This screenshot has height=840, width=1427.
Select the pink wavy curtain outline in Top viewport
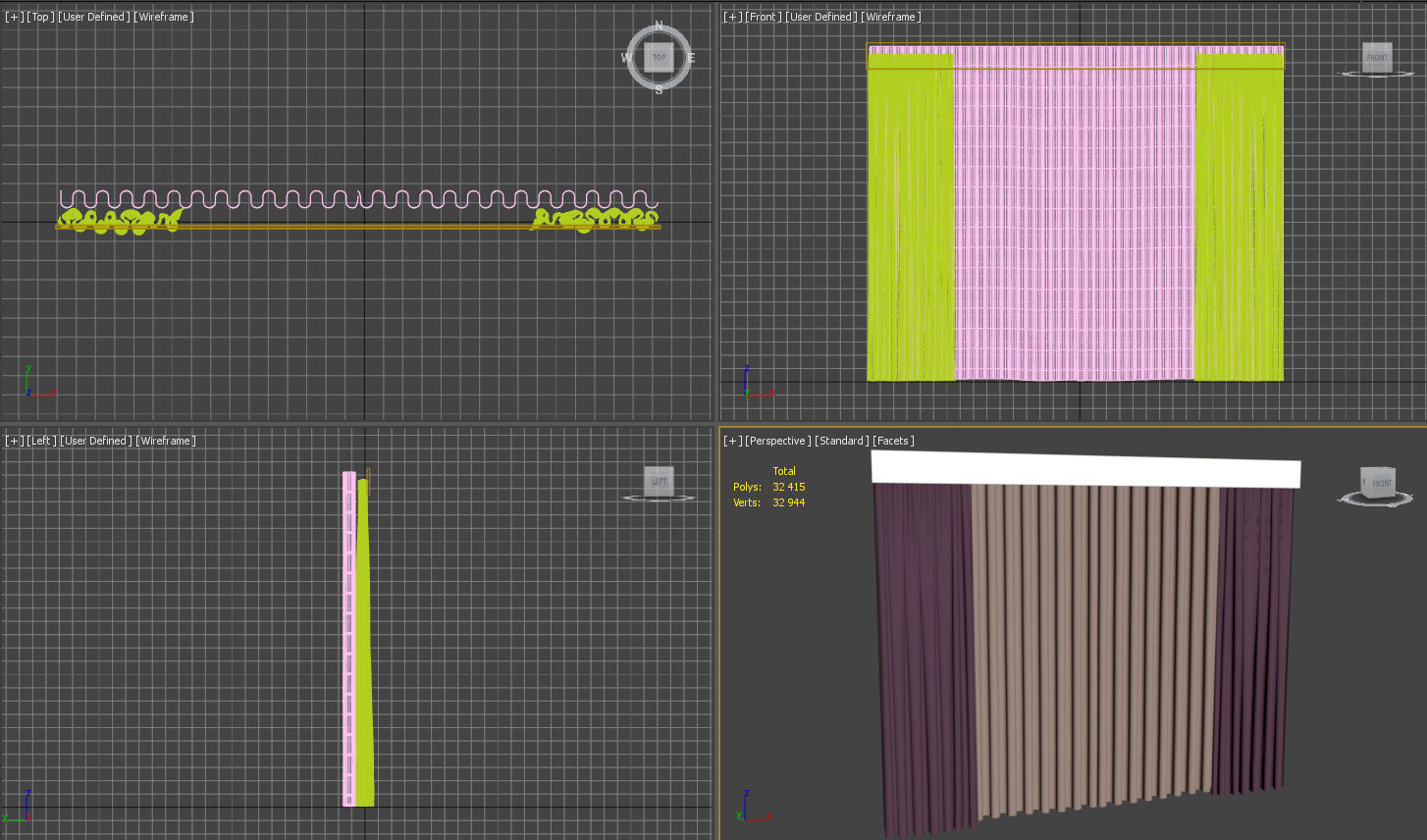pos(358,198)
